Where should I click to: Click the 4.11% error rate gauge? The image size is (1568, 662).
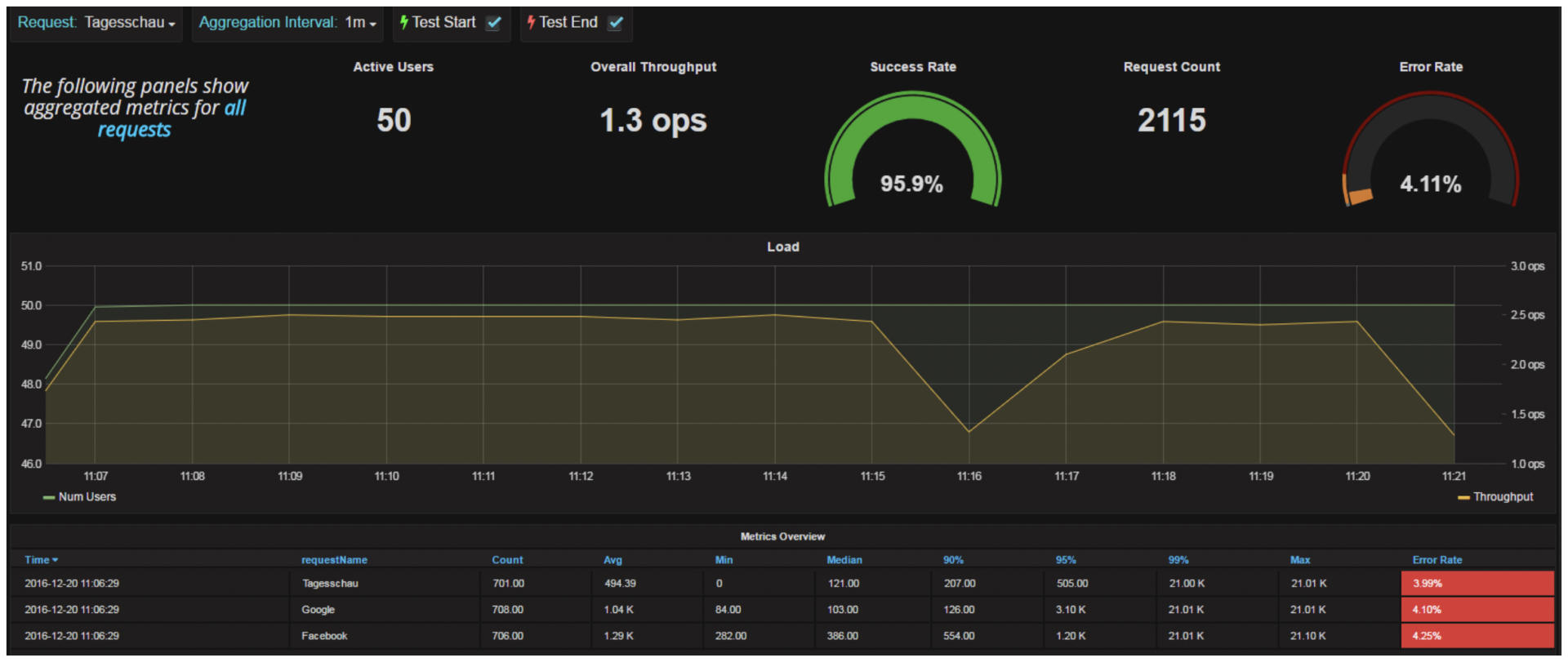click(x=1431, y=149)
